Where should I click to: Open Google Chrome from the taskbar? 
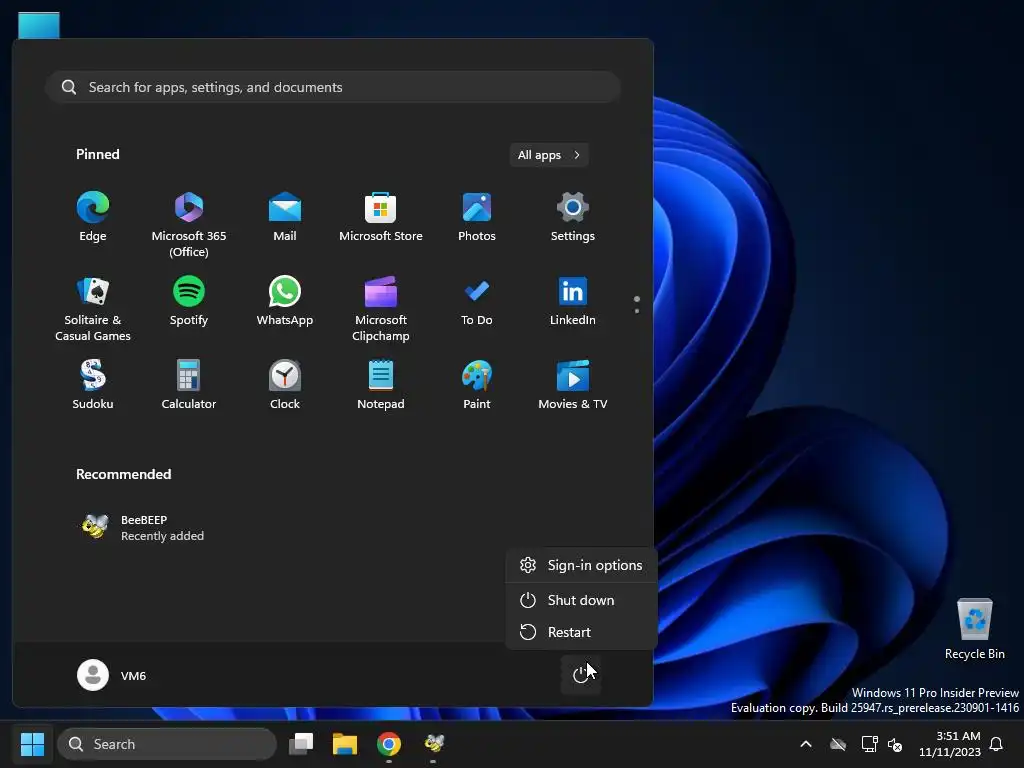389,744
